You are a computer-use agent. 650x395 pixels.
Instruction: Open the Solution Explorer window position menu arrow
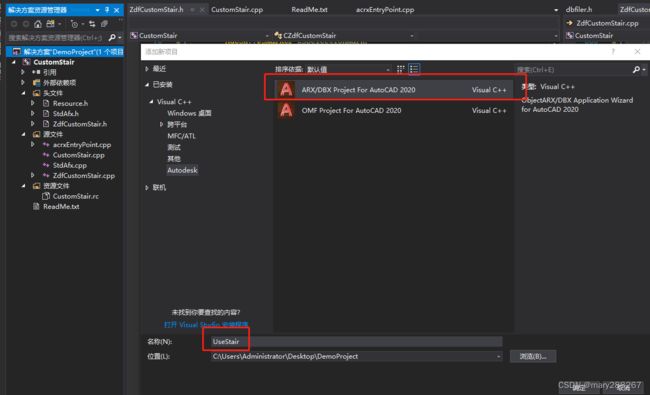97,10
